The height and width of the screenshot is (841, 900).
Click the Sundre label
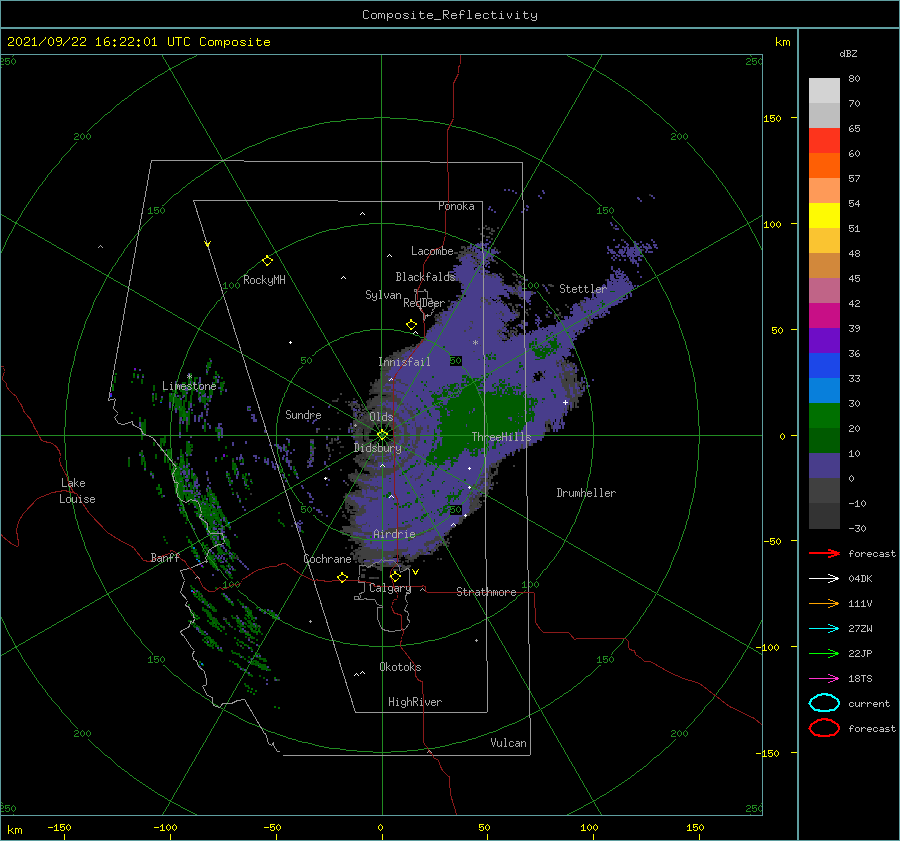(x=303, y=414)
